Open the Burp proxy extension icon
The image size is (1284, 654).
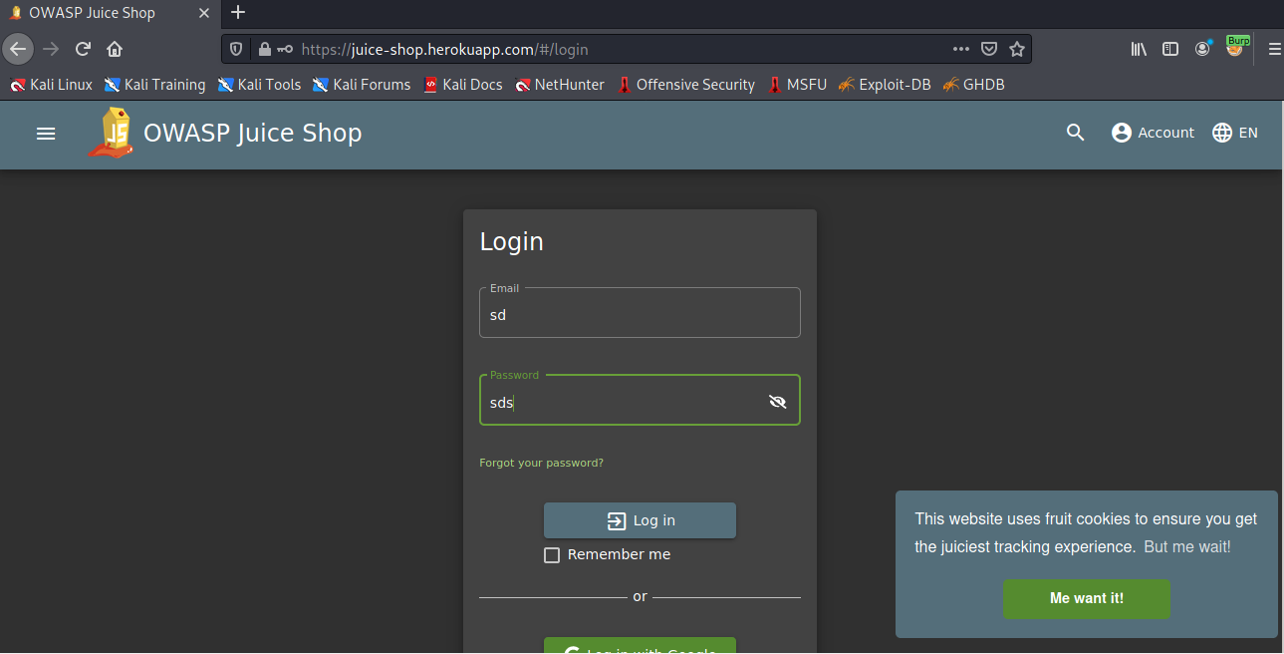coord(1237,47)
